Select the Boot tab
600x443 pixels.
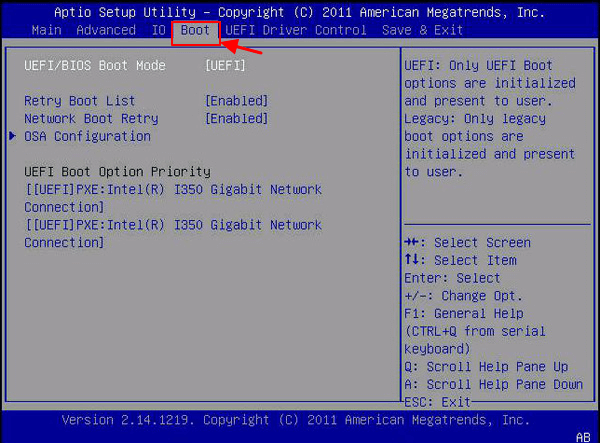pyautogui.click(x=196, y=30)
